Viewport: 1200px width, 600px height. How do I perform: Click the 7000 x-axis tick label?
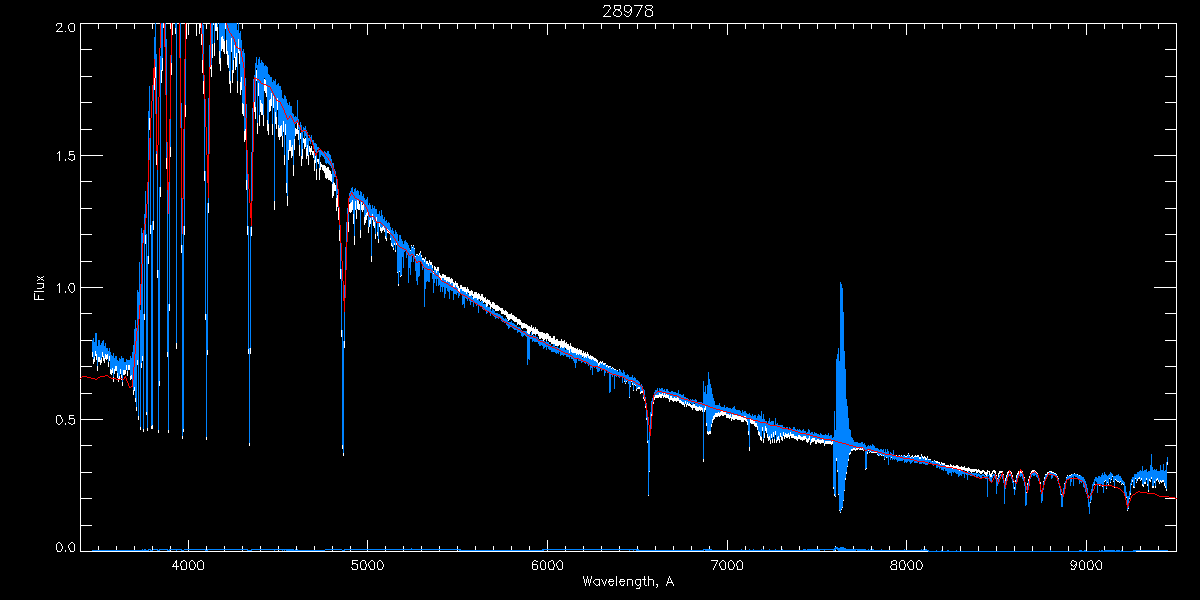point(727,565)
